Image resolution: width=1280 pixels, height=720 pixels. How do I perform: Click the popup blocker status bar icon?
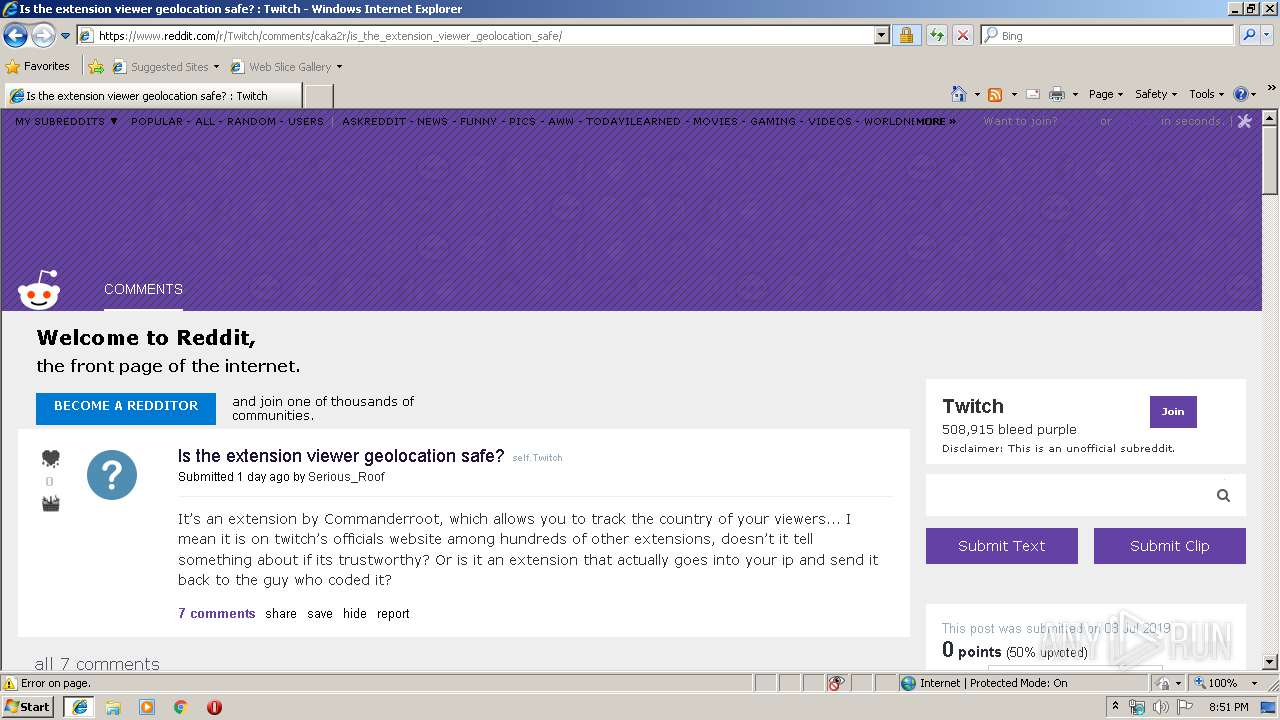point(836,683)
